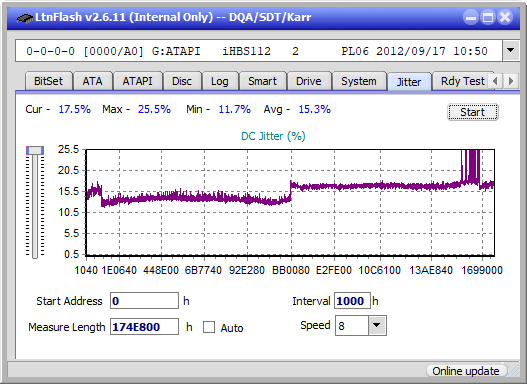Open the Disc tab
The height and width of the screenshot is (384, 527).
point(182,81)
